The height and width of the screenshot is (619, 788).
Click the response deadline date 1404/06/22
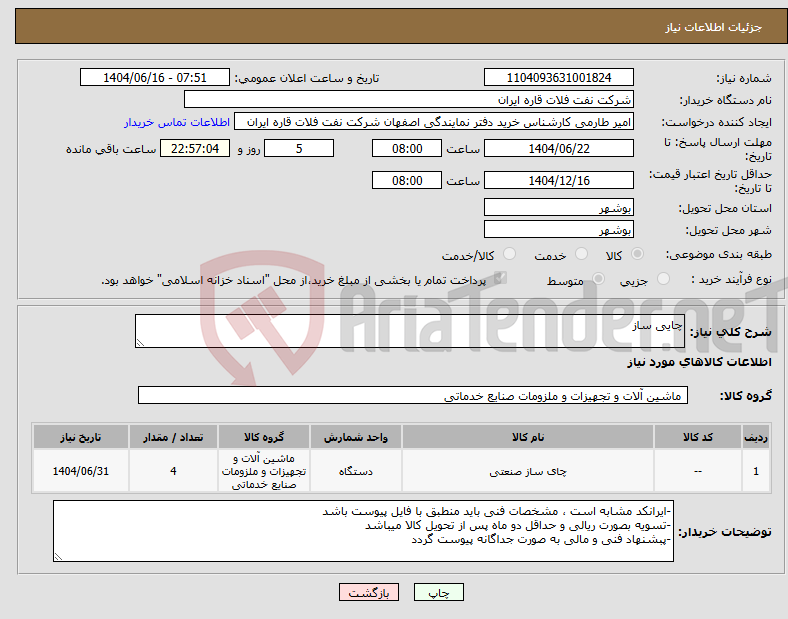point(558,149)
